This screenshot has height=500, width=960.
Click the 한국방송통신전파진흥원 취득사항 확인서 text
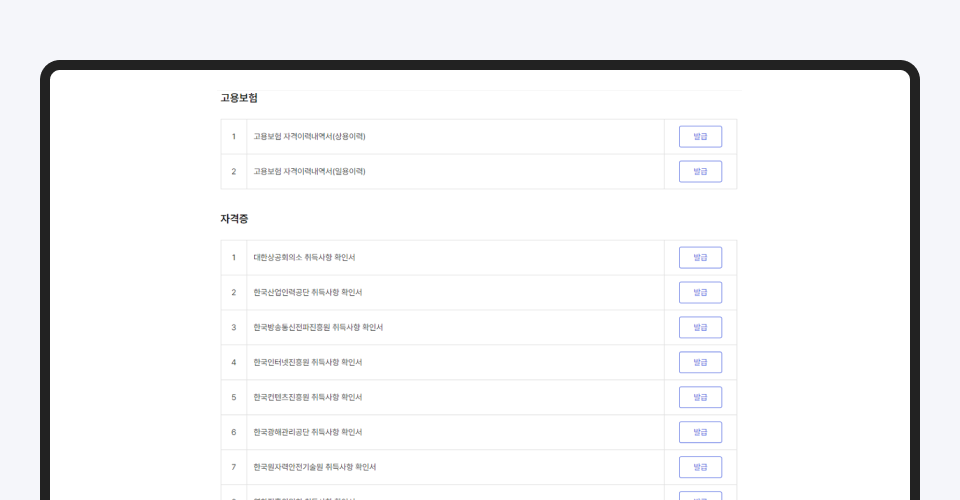tap(318, 328)
